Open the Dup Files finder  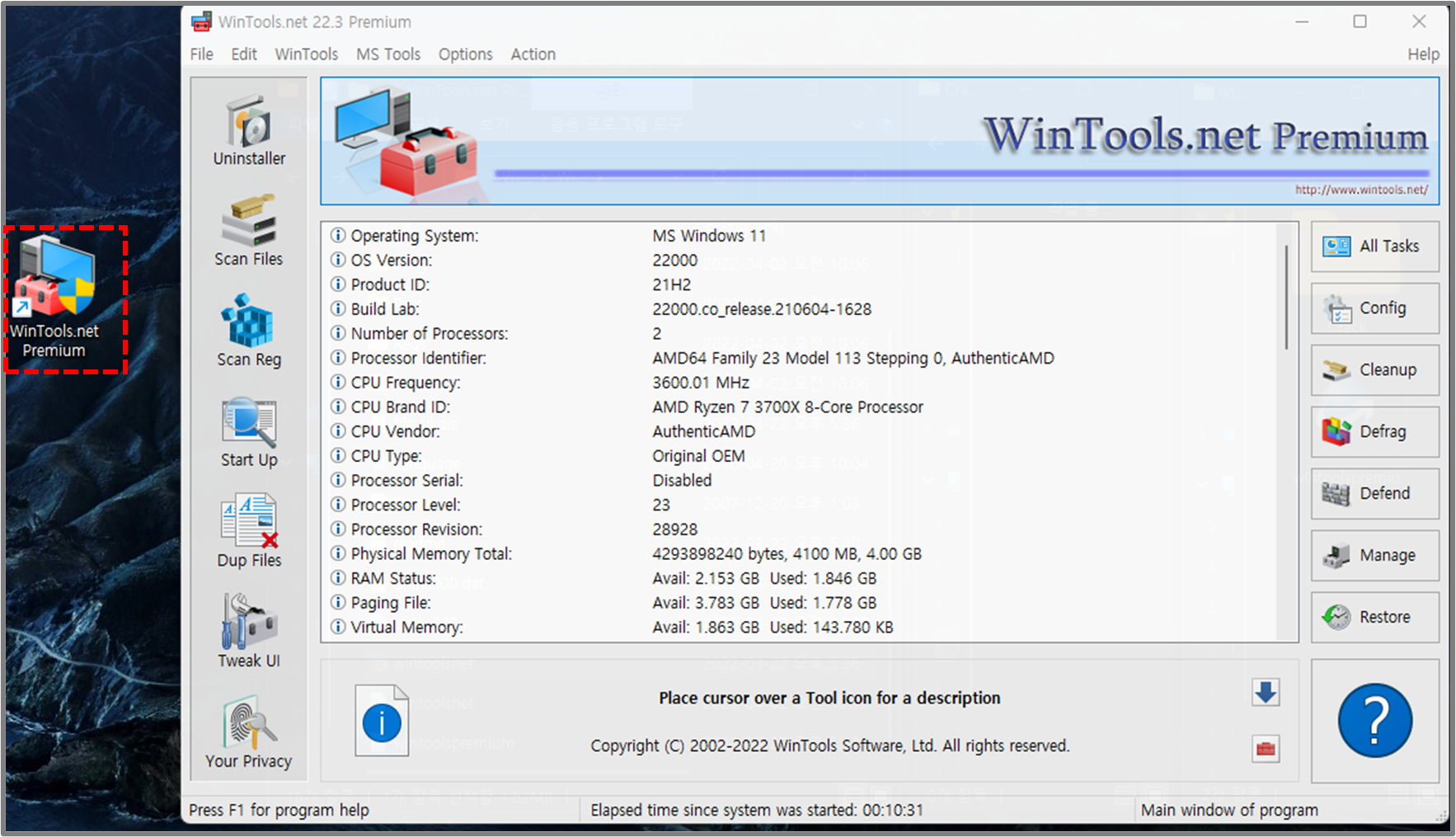pos(249,533)
